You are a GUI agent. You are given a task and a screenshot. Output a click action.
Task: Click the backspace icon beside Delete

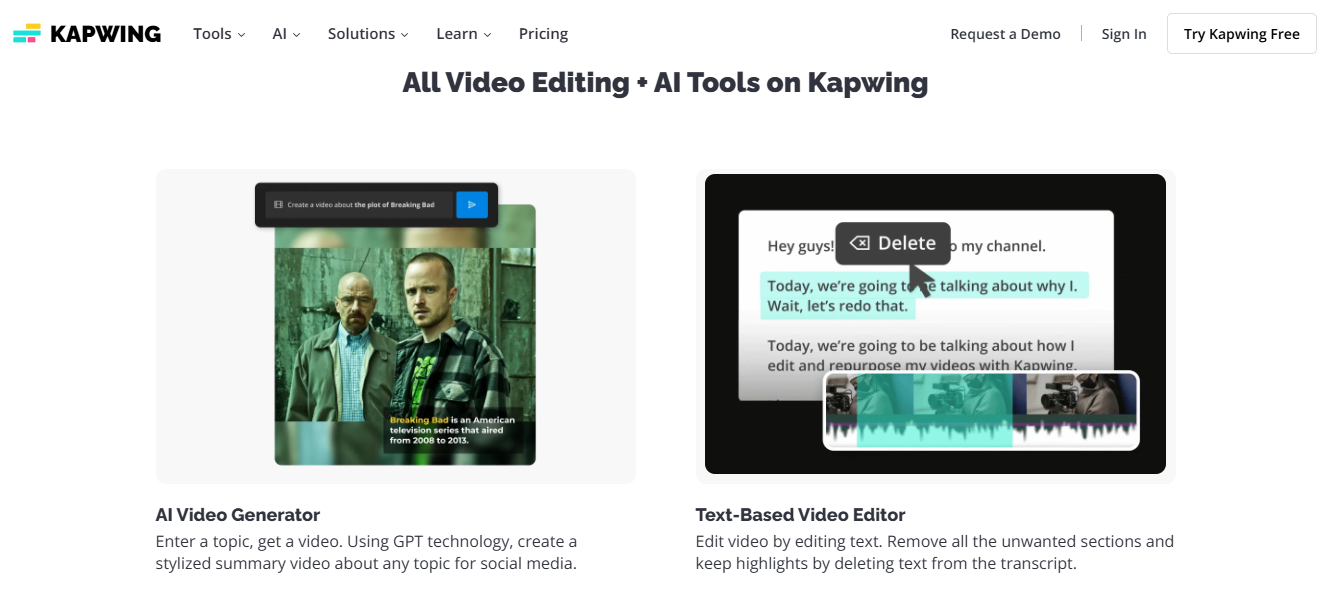tap(859, 243)
